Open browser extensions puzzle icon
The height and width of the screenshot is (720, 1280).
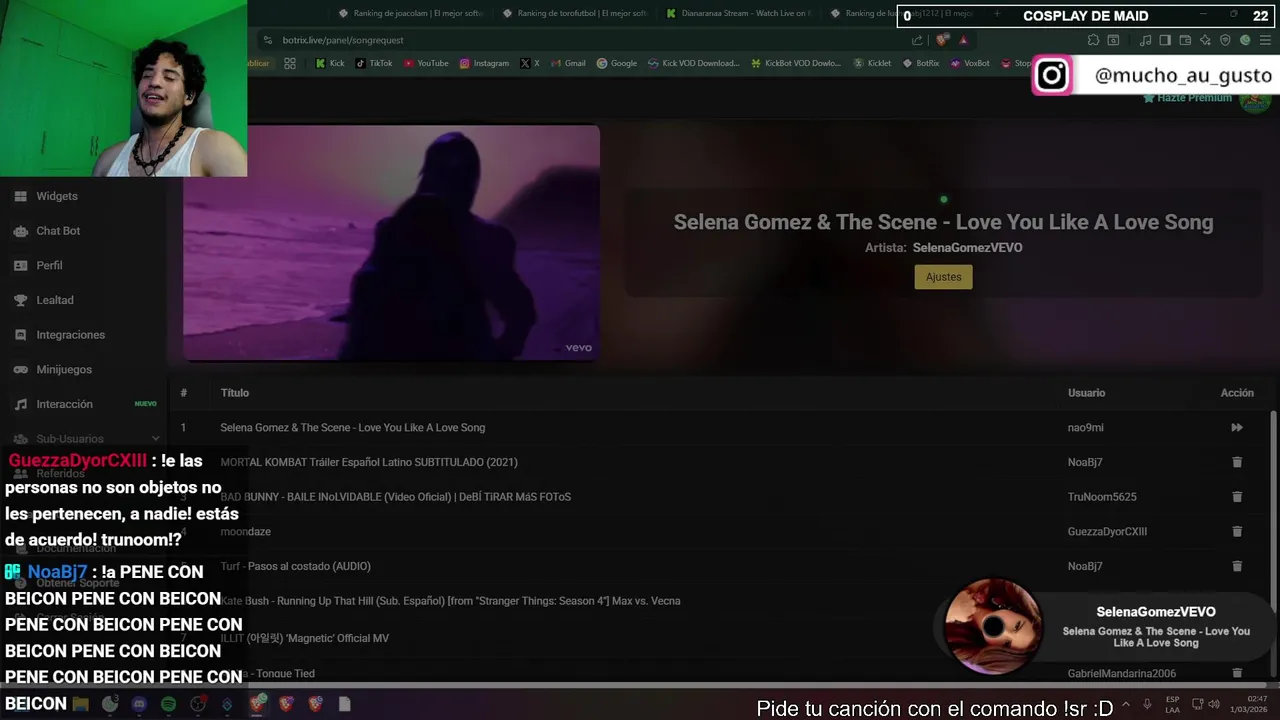pyautogui.click(x=1093, y=40)
